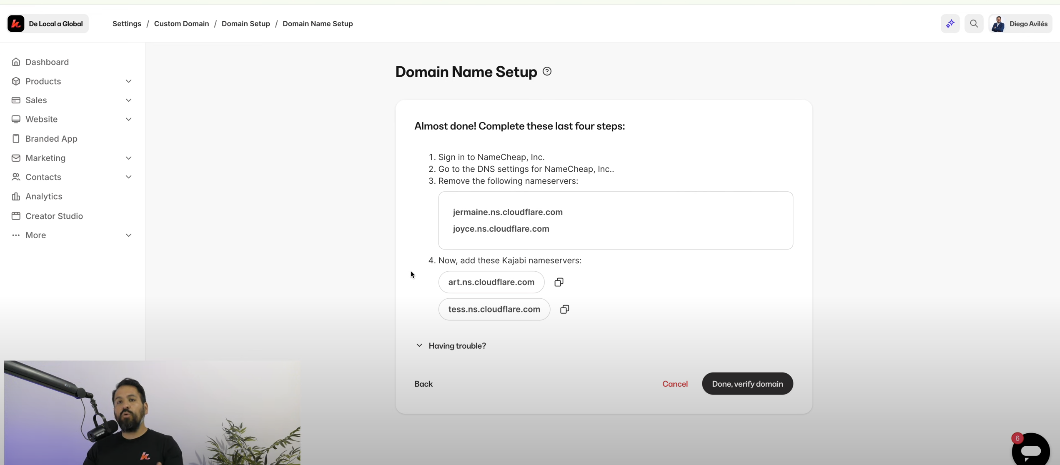Click Diego Avilés profile avatar
The image size is (1060, 465).
(x=998, y=24)
